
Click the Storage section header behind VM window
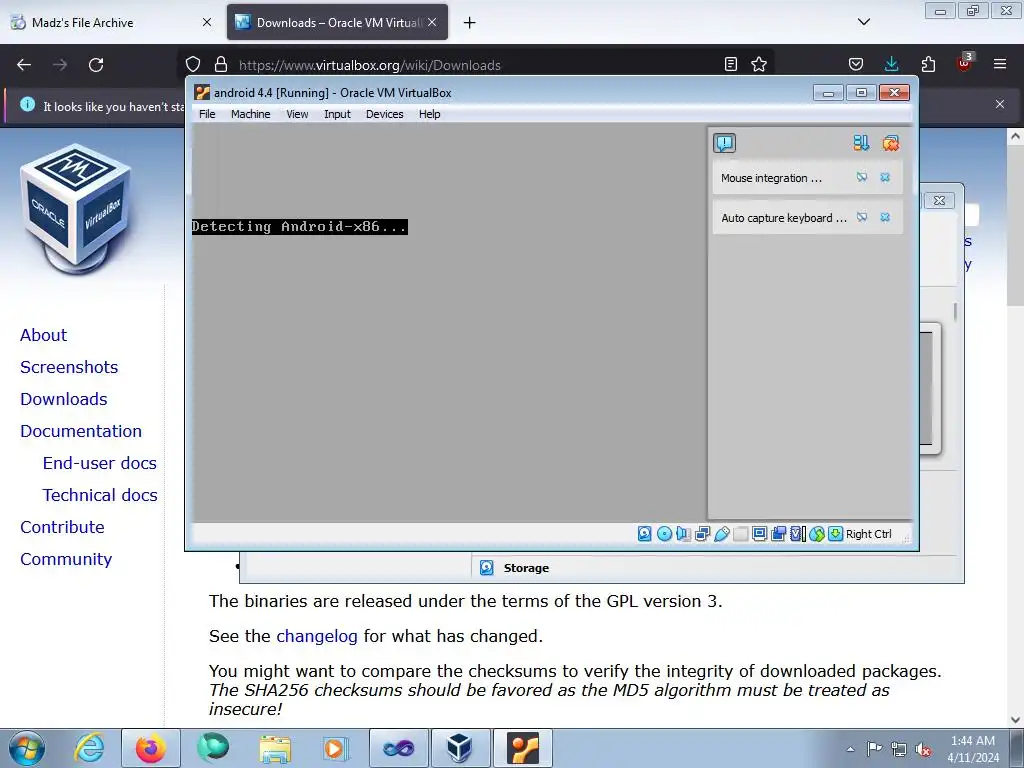(526, 568)
